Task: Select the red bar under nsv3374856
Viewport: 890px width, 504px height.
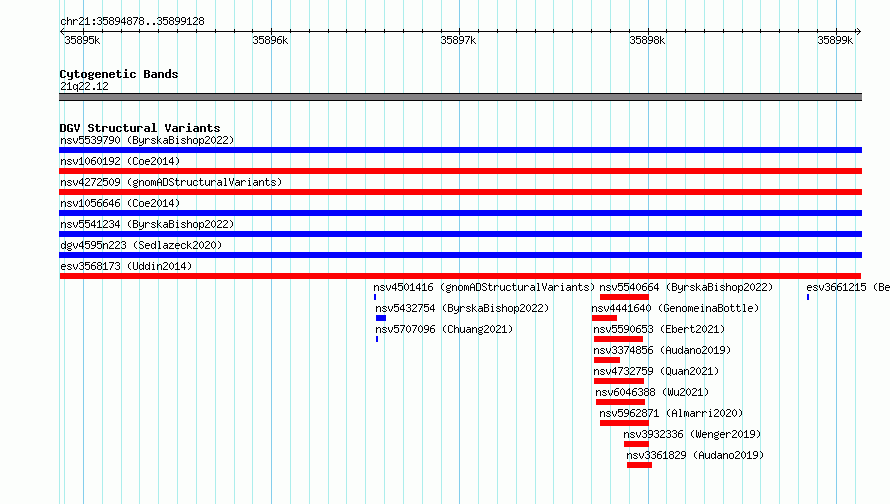Action: pos(607,360)
